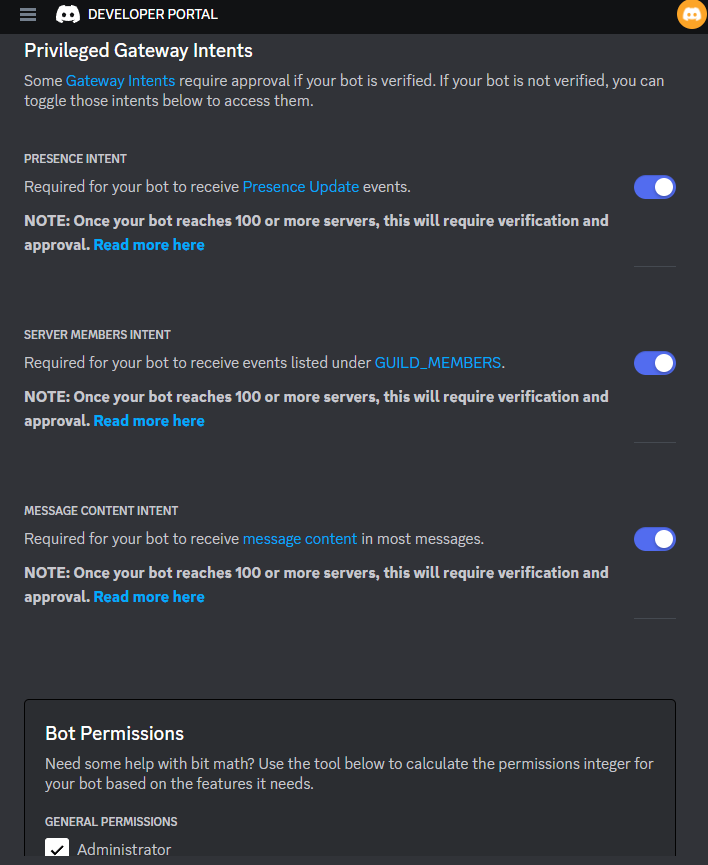Screen dimensions: 708x865
Task: Read more below Message Content Intent
Action: (148, 596)
